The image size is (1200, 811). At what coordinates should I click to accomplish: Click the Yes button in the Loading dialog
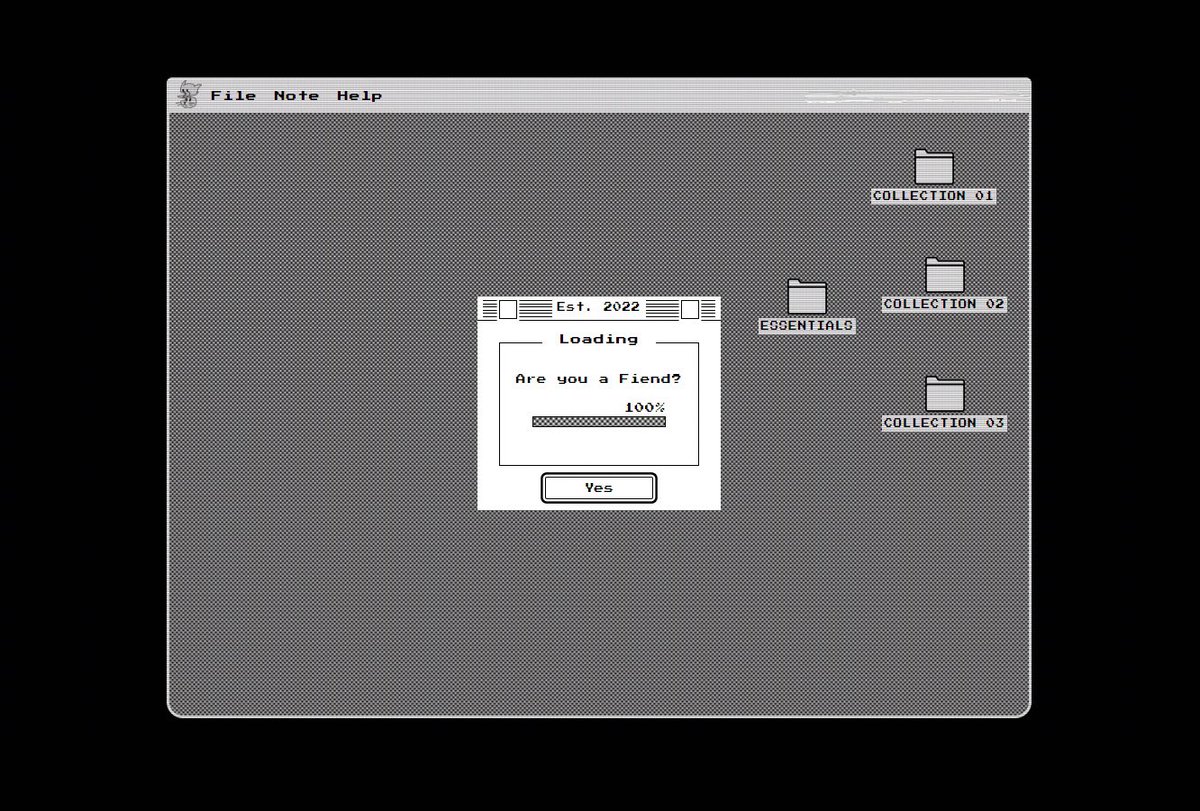coord(599,488)
